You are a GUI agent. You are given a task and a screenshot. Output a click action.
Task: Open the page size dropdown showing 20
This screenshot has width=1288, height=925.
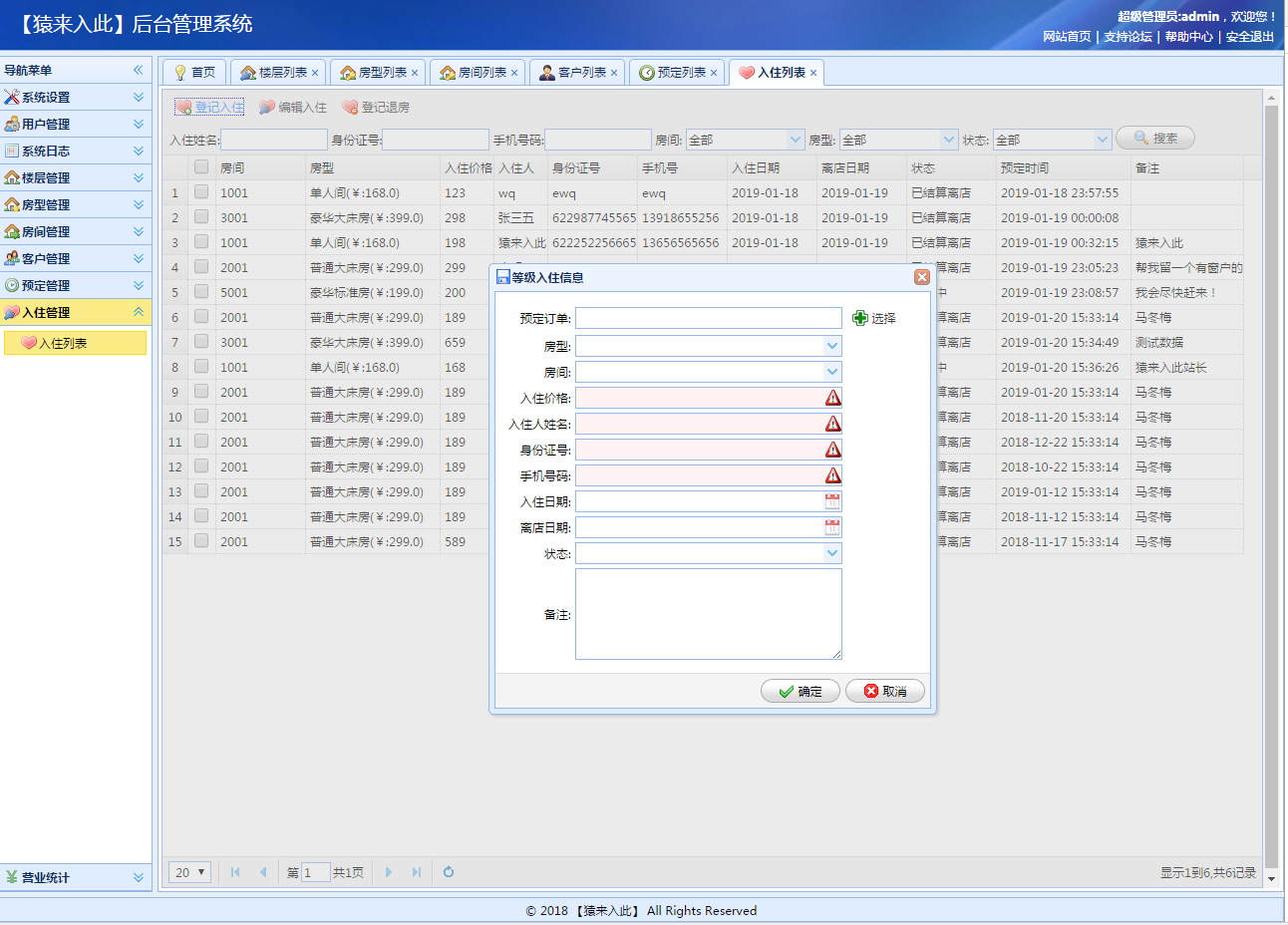pyautogui.click(x=189, y=872)
